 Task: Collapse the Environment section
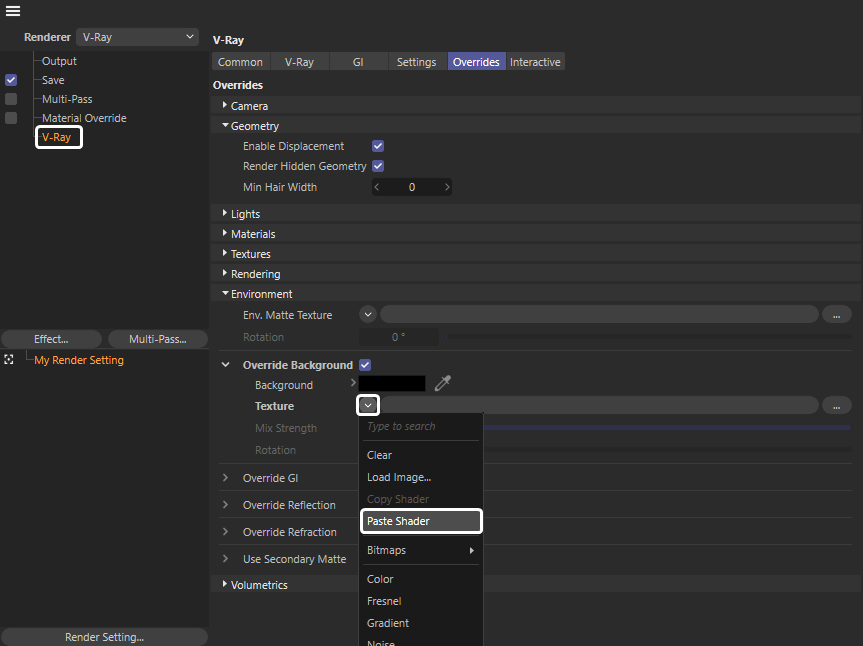225,293
